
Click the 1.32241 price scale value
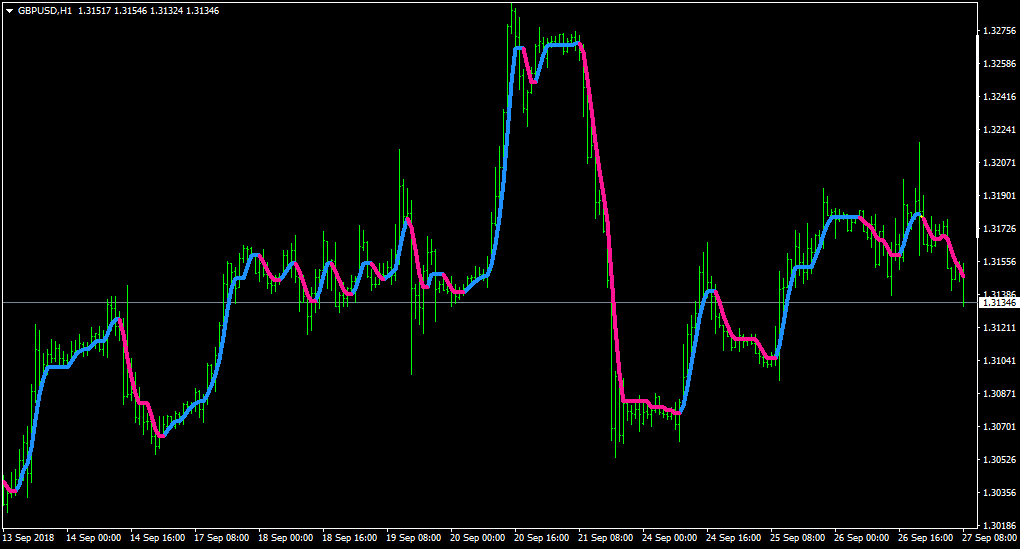point(999,129)
